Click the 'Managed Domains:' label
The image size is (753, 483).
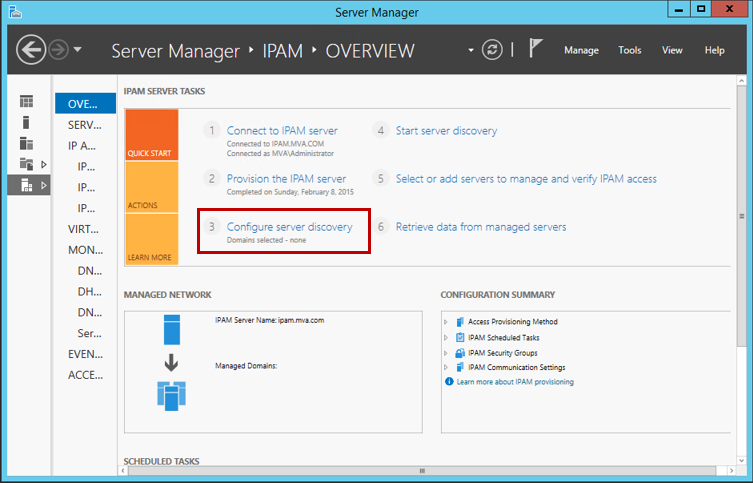(x=246, y=366)
